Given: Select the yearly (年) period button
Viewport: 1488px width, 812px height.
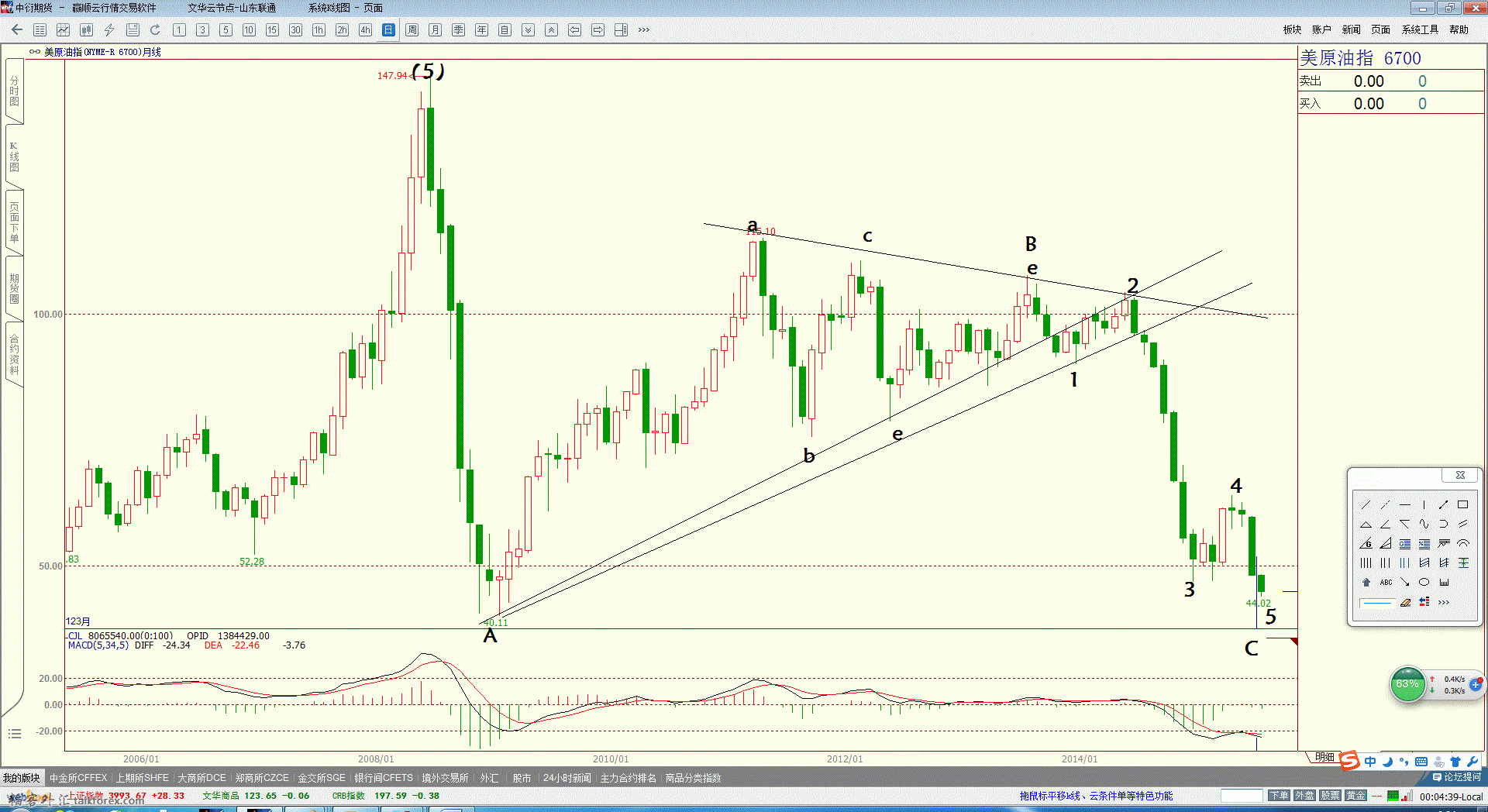Looking at the screenshot, I should 481,29.
